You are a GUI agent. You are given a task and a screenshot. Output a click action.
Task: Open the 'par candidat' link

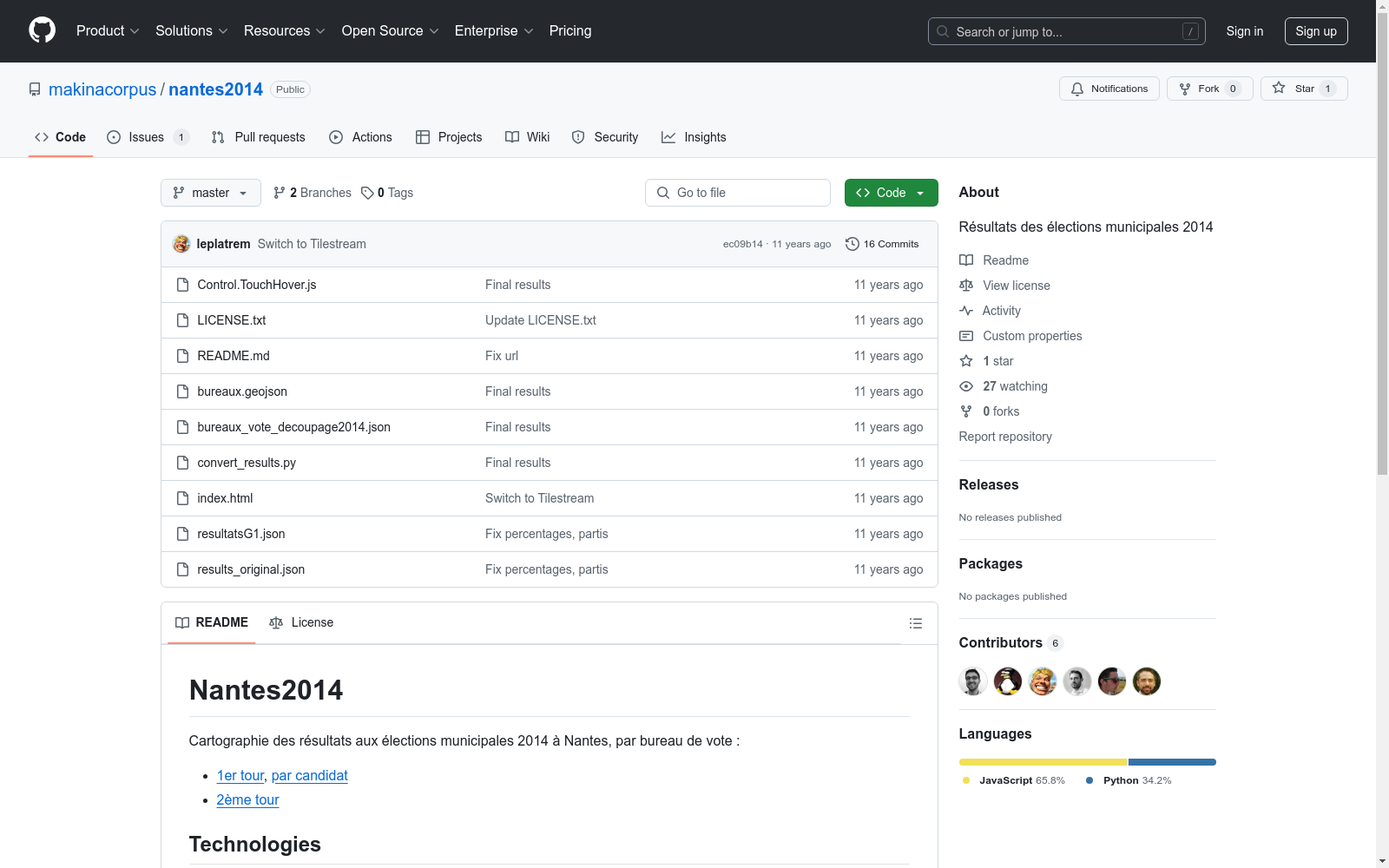(310, 775)
